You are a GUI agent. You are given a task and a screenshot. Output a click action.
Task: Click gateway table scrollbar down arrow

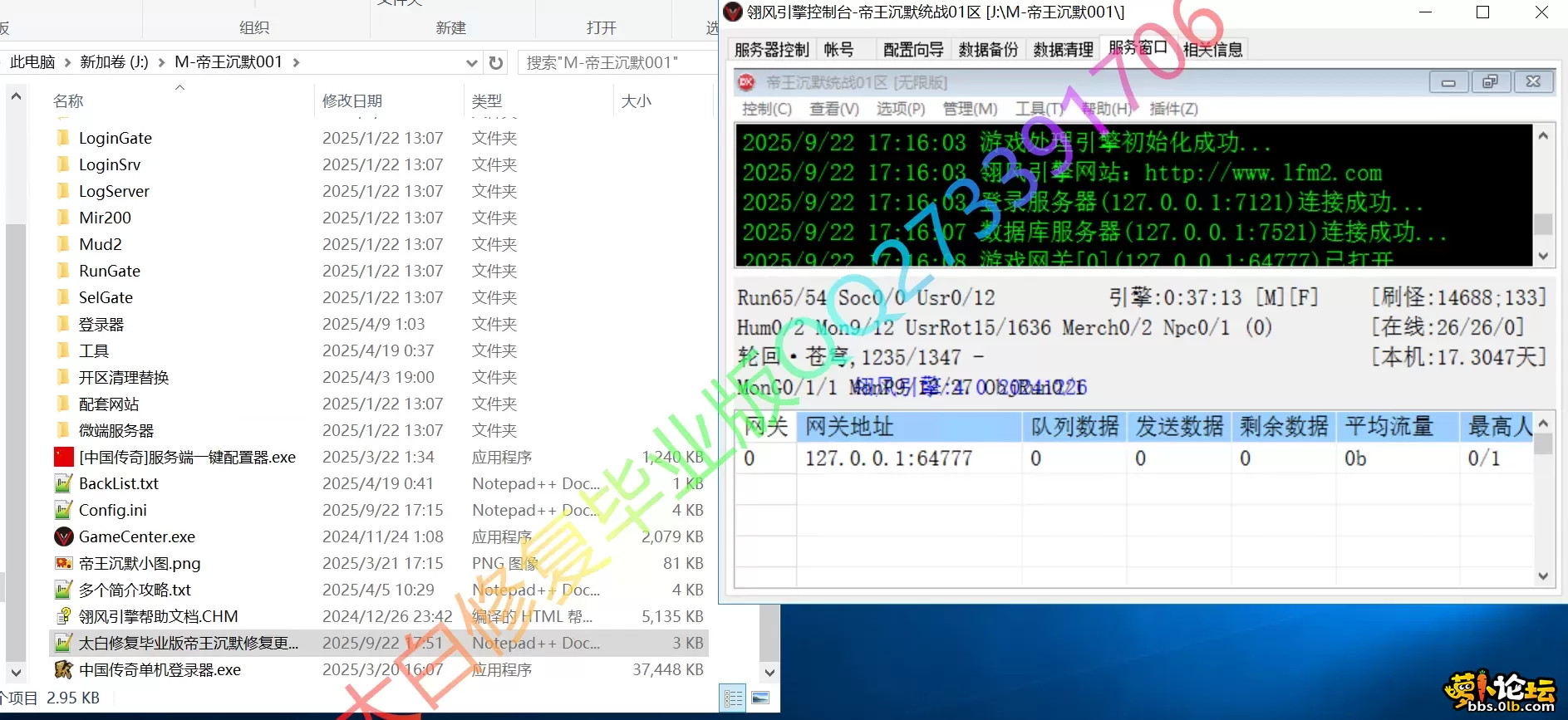[x=1543, y=576]
